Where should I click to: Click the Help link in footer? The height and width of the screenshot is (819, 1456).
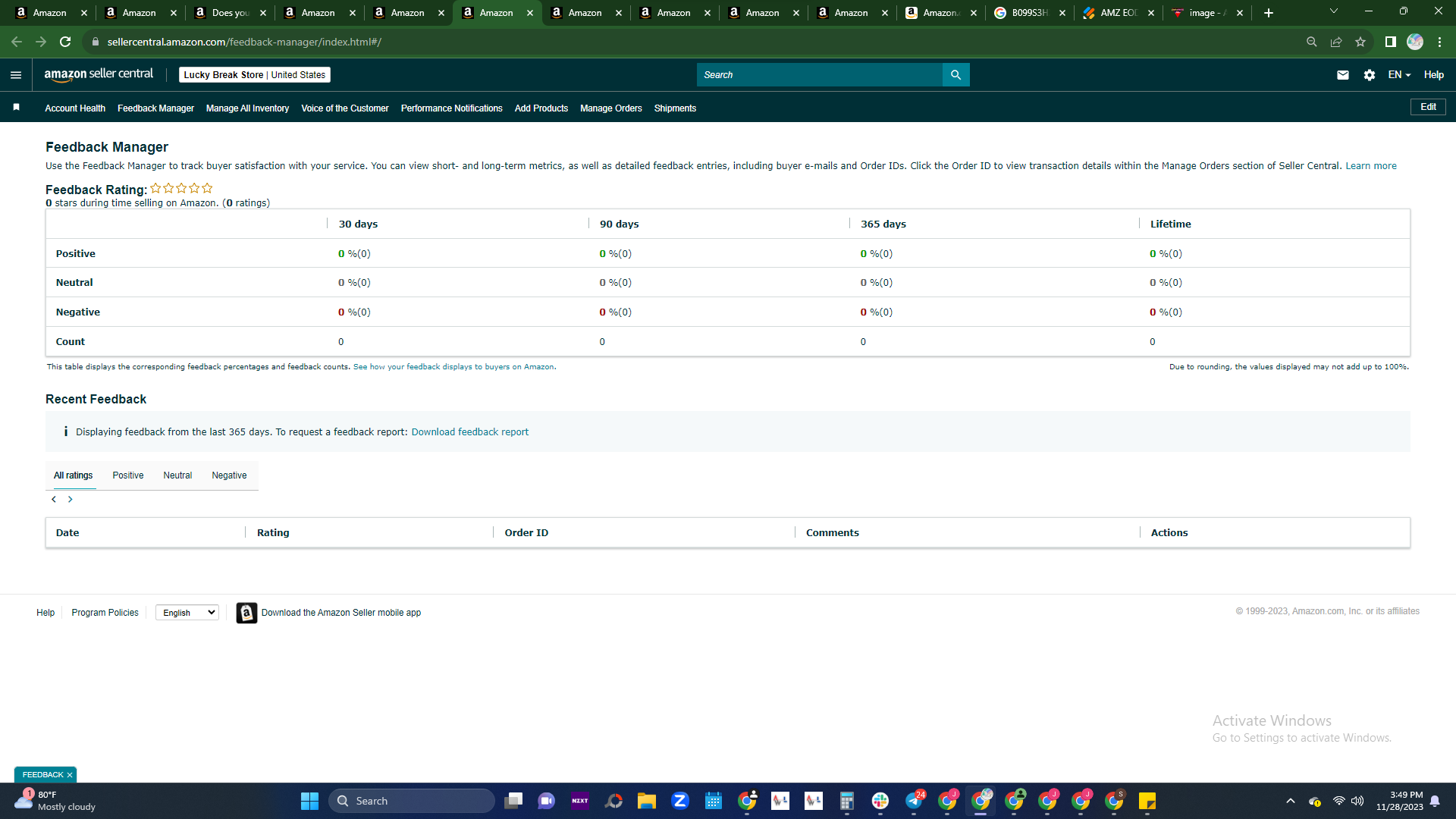pyautogui.click(x=45, y=613)
